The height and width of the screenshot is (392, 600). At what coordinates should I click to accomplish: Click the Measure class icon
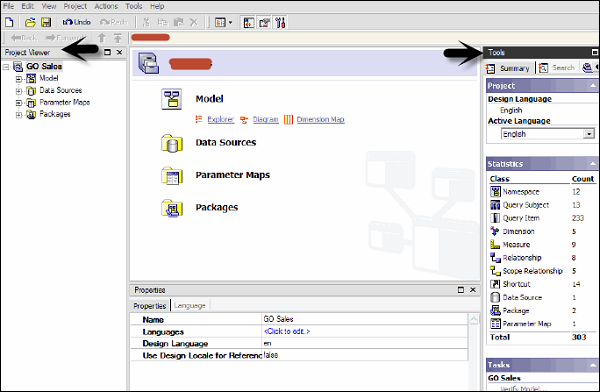tap(495, 244)
